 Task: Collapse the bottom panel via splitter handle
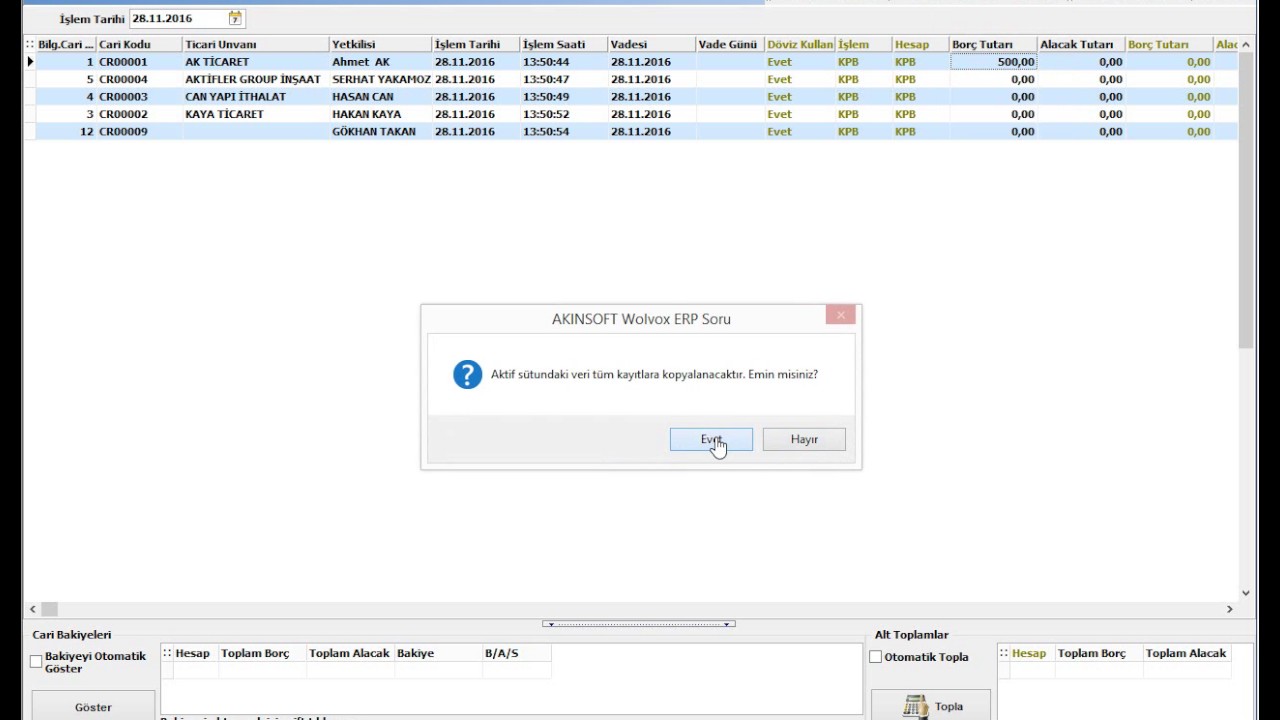[x=639, y=624]
